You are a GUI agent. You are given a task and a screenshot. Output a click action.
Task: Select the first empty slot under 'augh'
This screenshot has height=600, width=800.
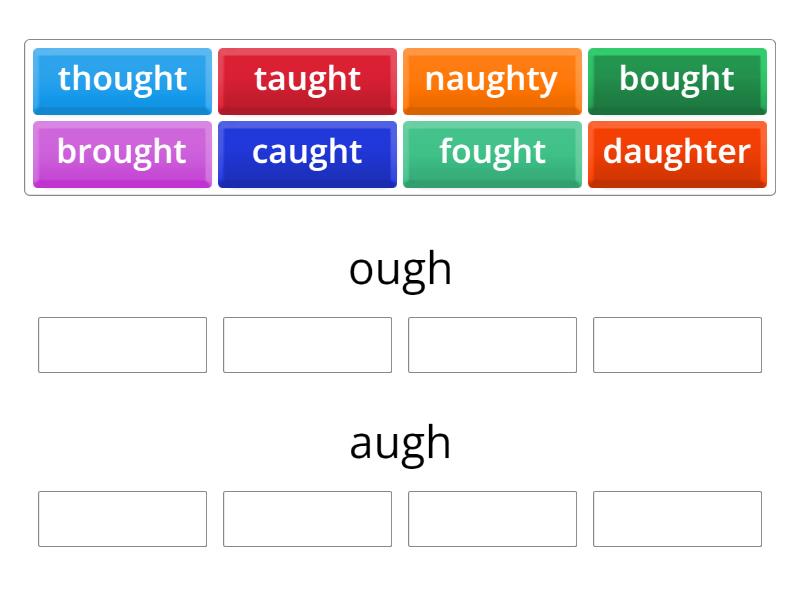point(122,519)
